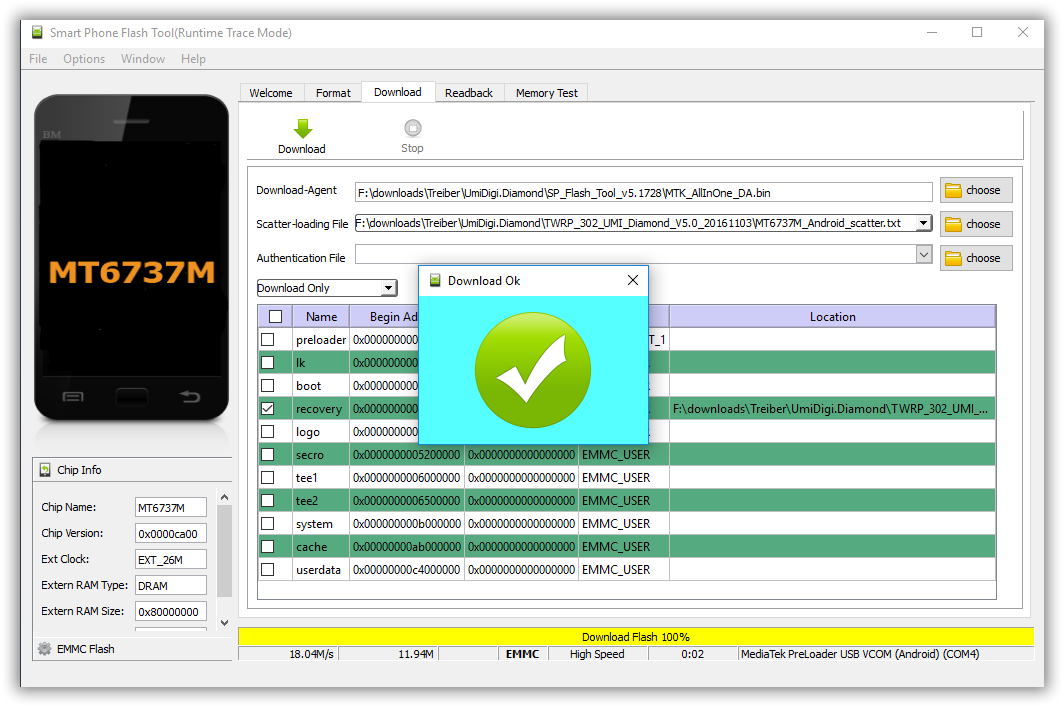1064x707 pixels.
Task: Click the Chip Info panel icon
Action: pos(45,470)
